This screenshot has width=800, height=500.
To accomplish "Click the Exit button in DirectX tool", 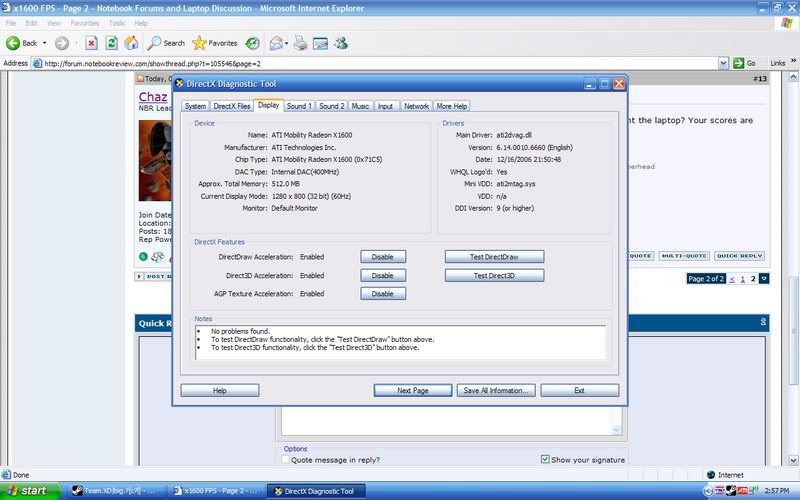I will (580, 390).
